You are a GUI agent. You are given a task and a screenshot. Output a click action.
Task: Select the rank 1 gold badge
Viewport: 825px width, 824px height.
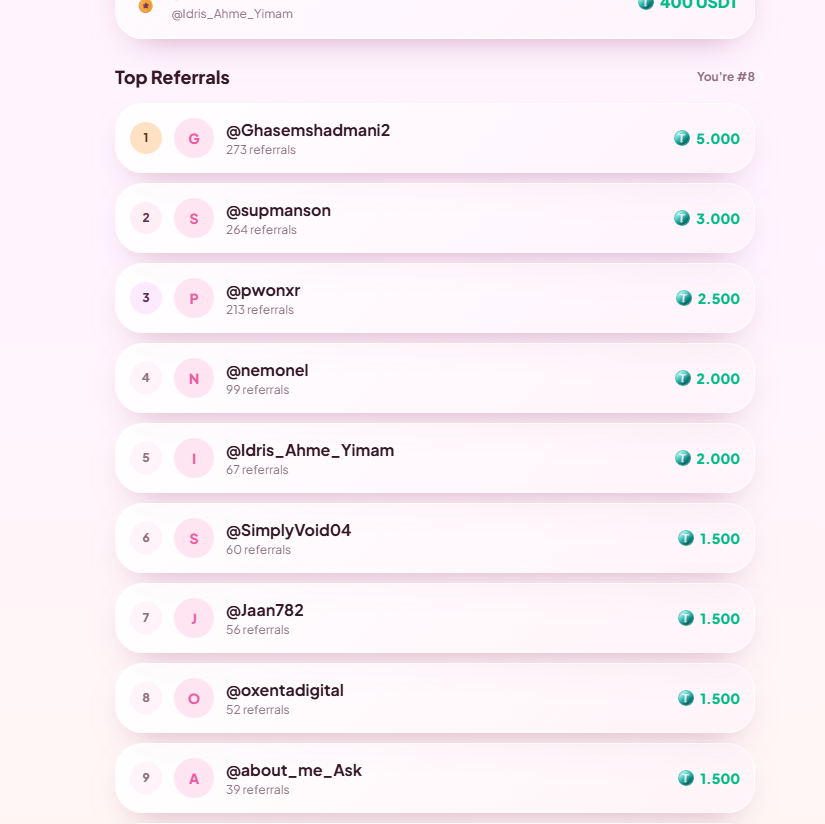coord(146,138)
